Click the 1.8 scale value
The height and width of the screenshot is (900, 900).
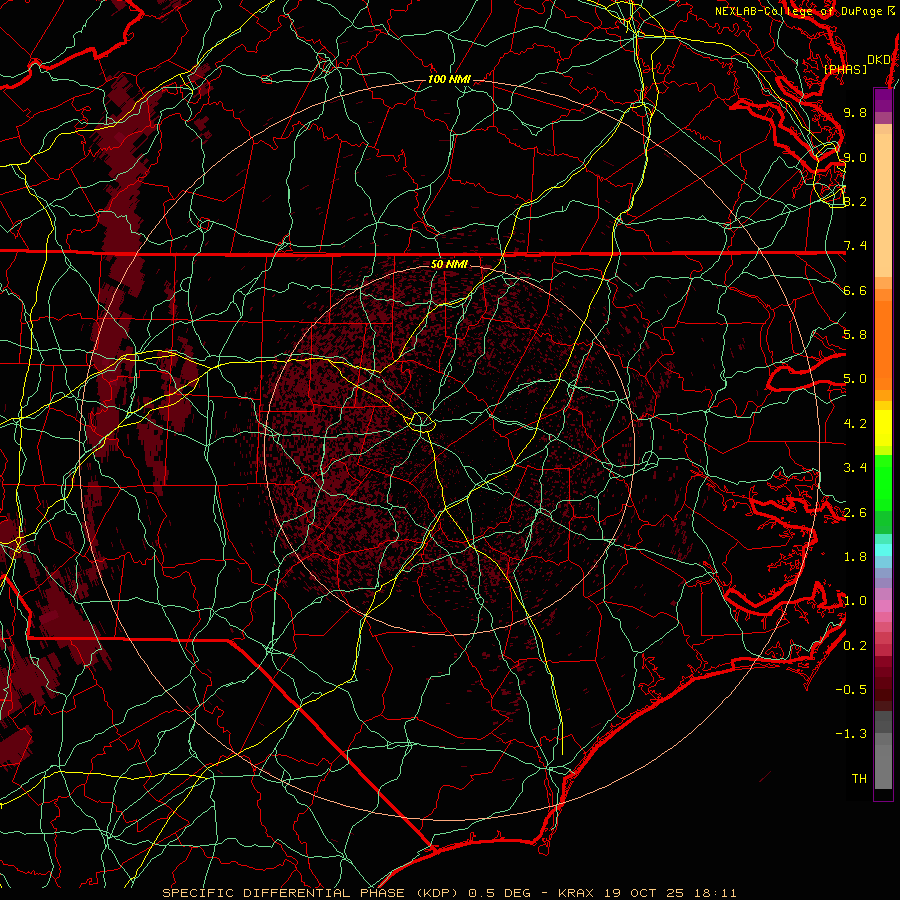855,557
